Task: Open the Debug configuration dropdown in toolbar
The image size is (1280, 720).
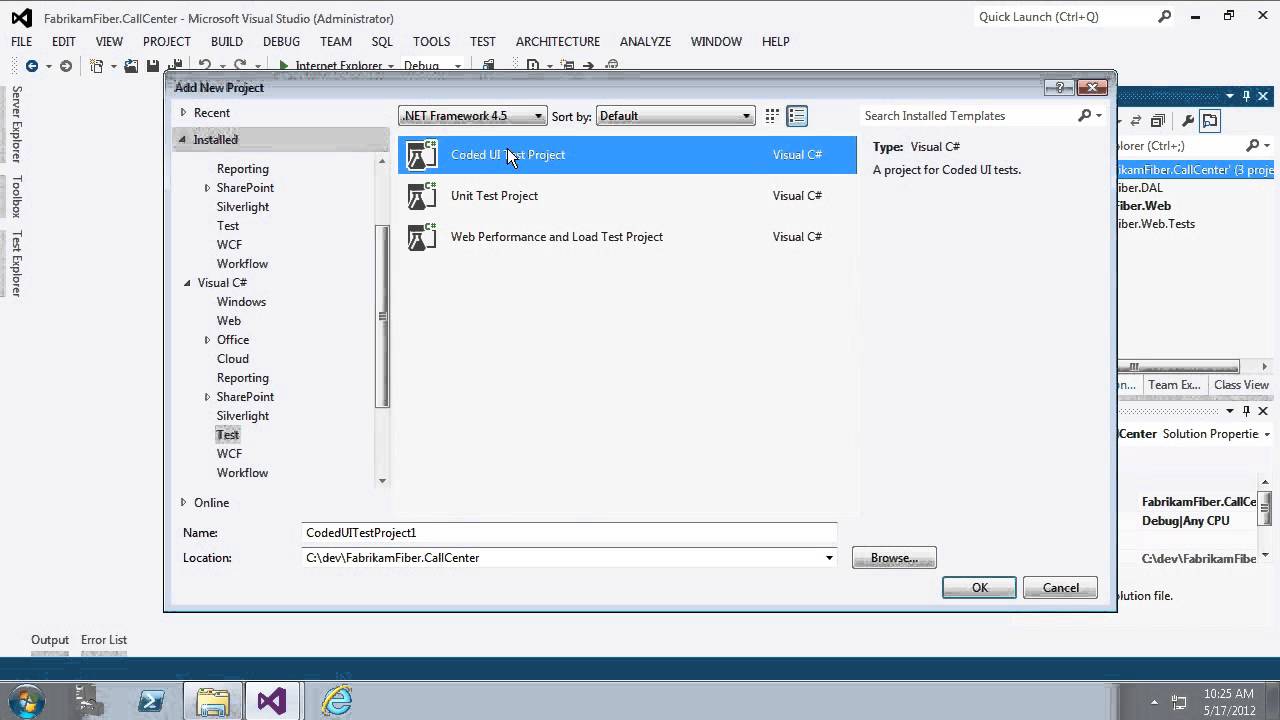Action: [458, 66]
